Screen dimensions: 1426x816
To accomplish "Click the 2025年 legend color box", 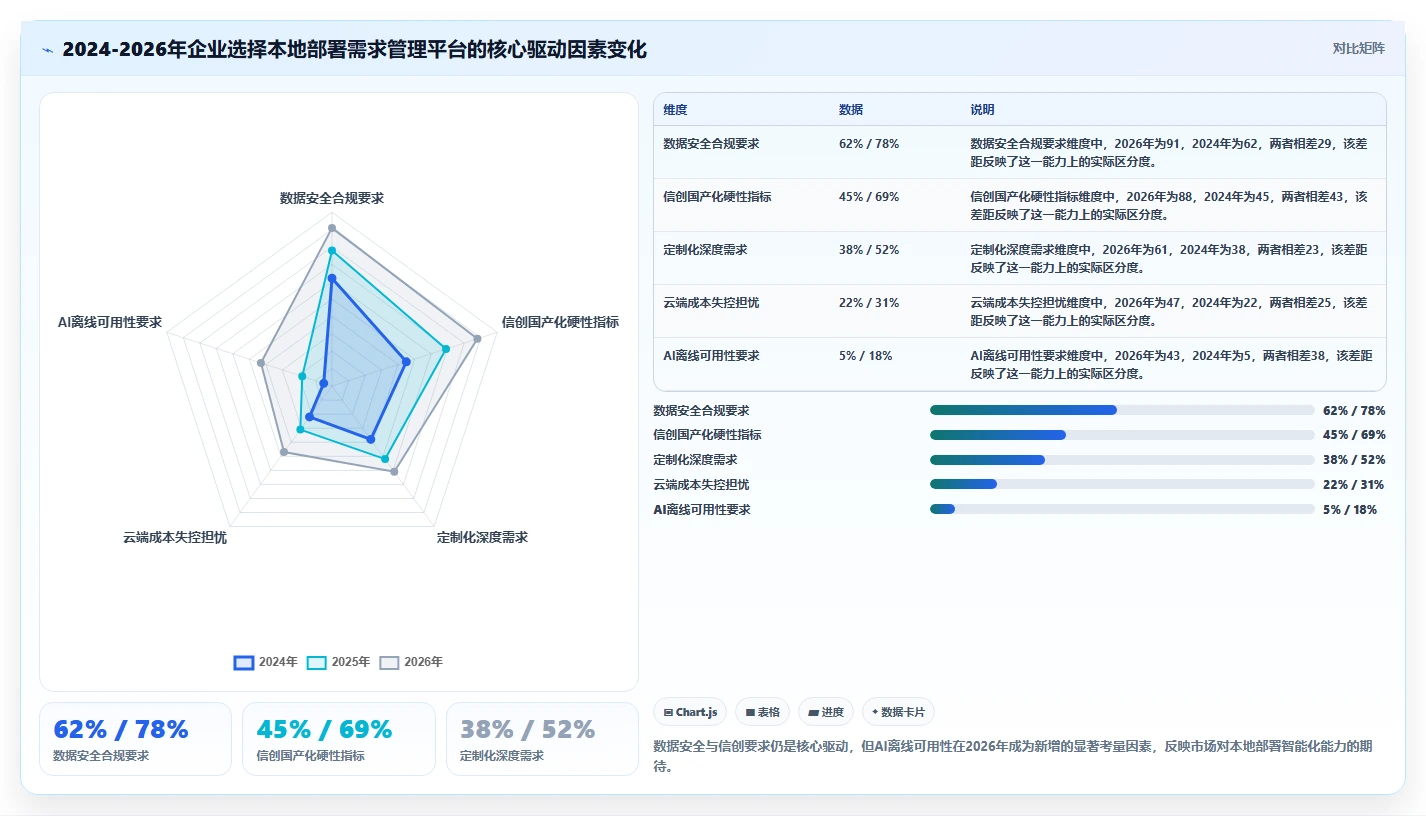I will coord(317,662).
